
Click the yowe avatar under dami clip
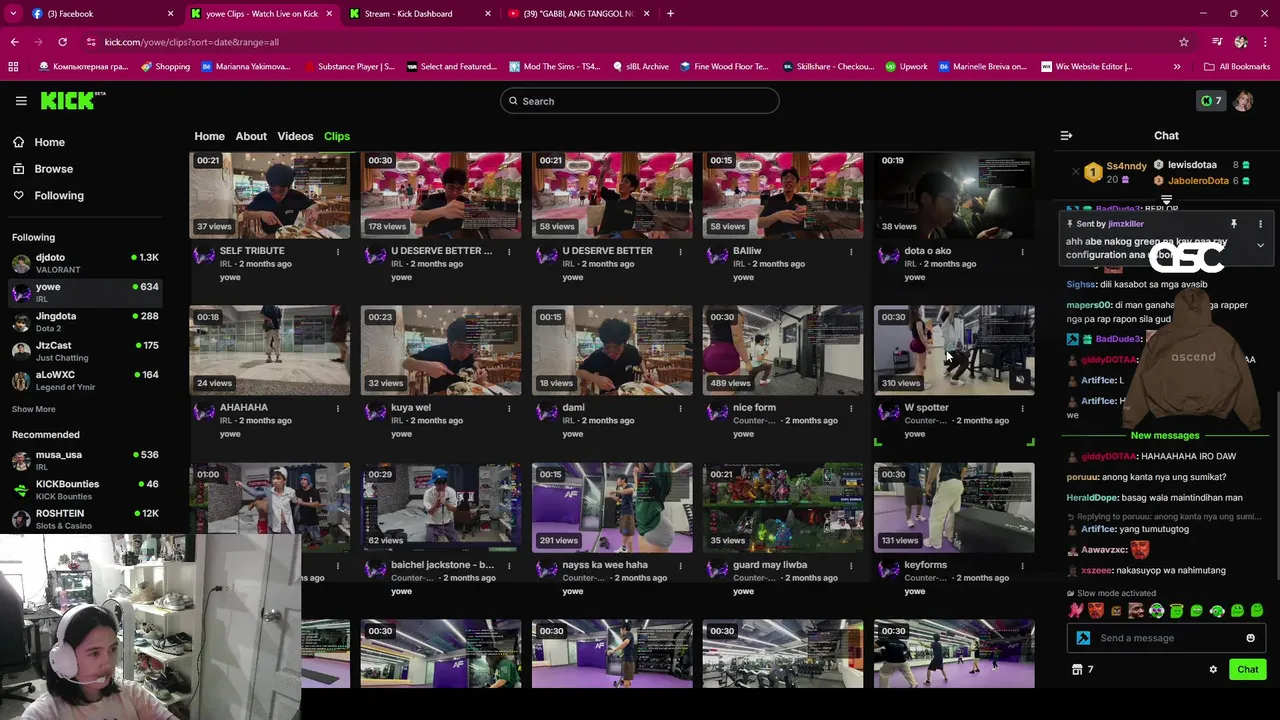[x=546, y=413]
